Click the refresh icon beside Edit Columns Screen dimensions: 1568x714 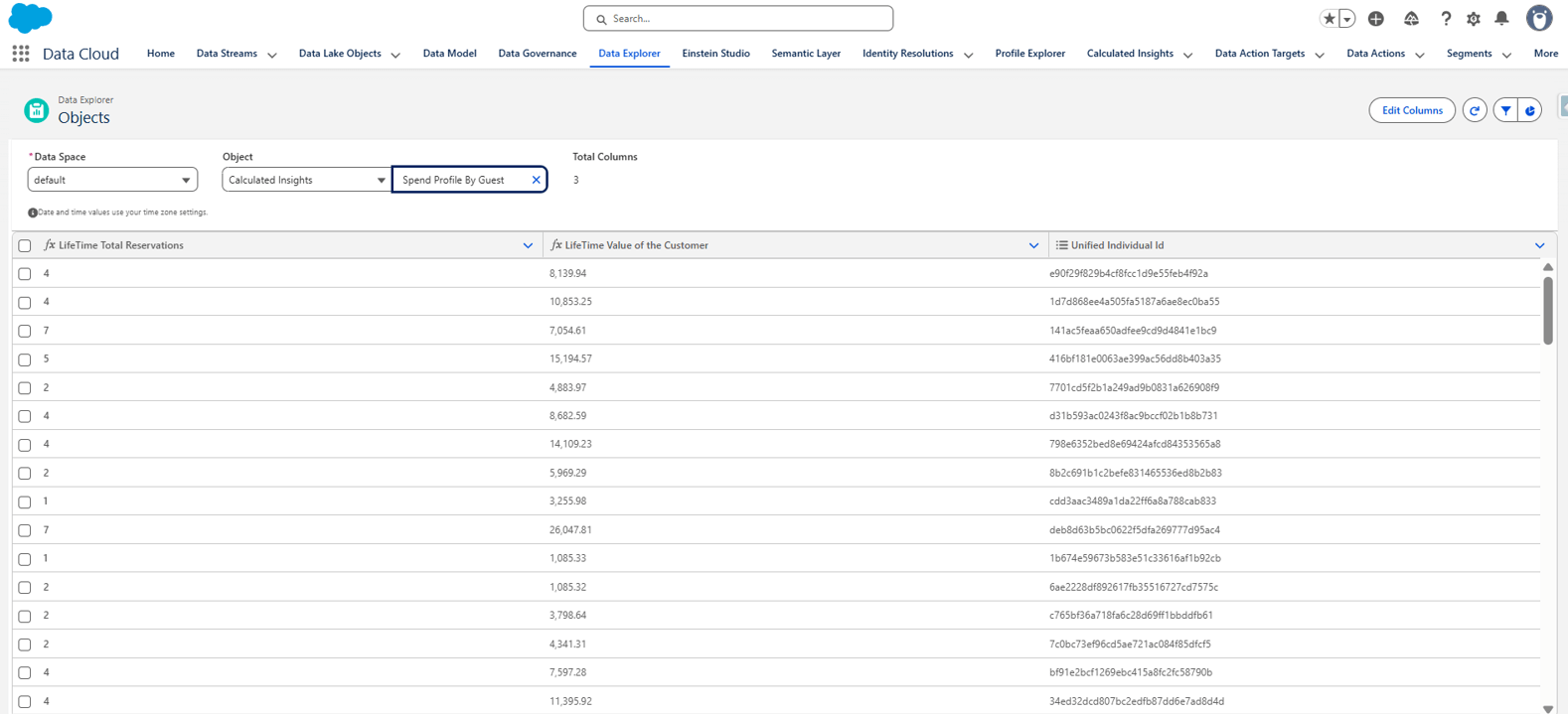pos(1475,110)
